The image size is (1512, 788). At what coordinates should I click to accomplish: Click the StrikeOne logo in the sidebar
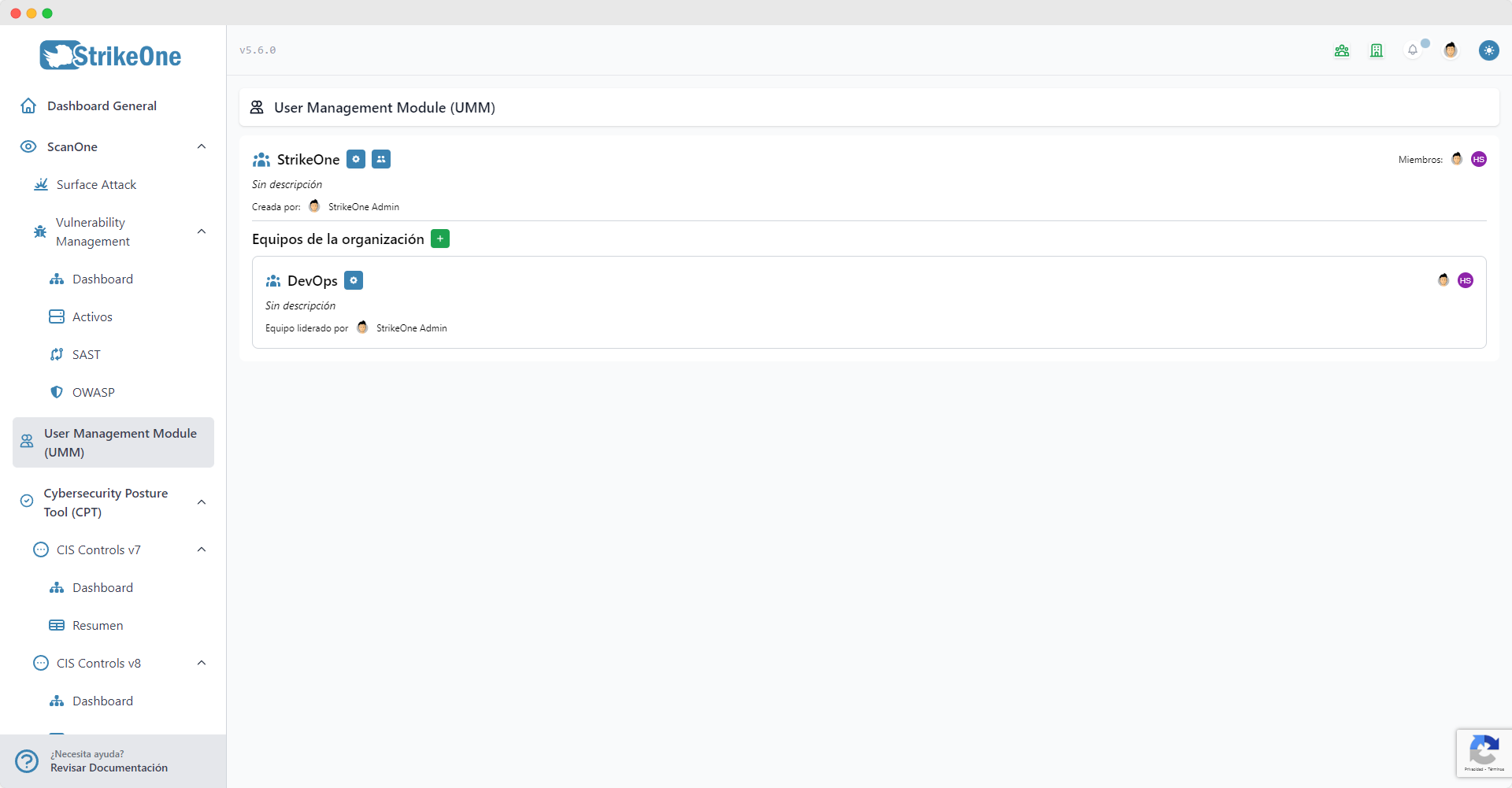pos(110,55)
